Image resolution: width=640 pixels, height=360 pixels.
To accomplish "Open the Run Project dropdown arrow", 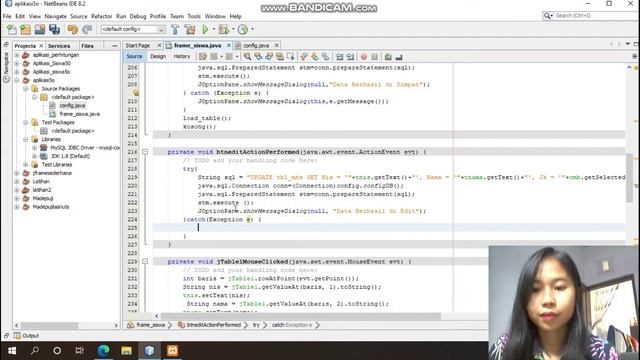I will point(213,29).
